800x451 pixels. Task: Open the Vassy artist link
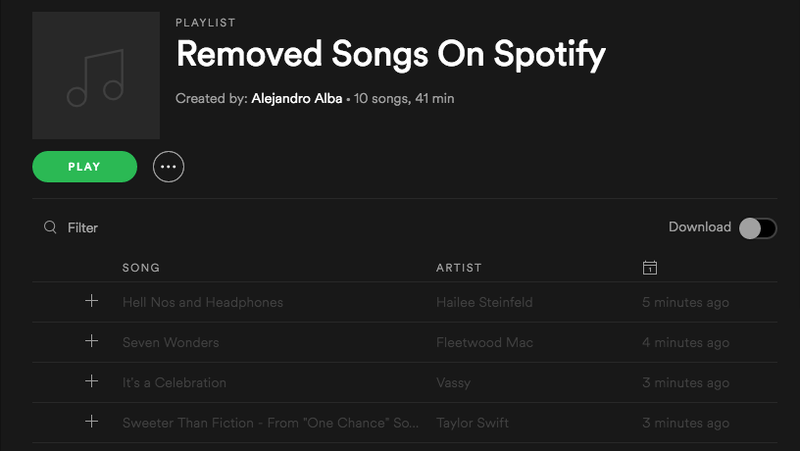pyautogui.click(x=453, y=383)
